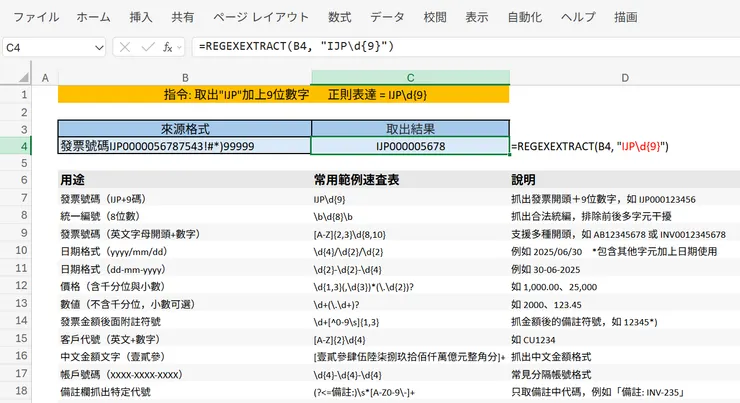Open the データ tab
740x403 pixels.
(387, 17)
